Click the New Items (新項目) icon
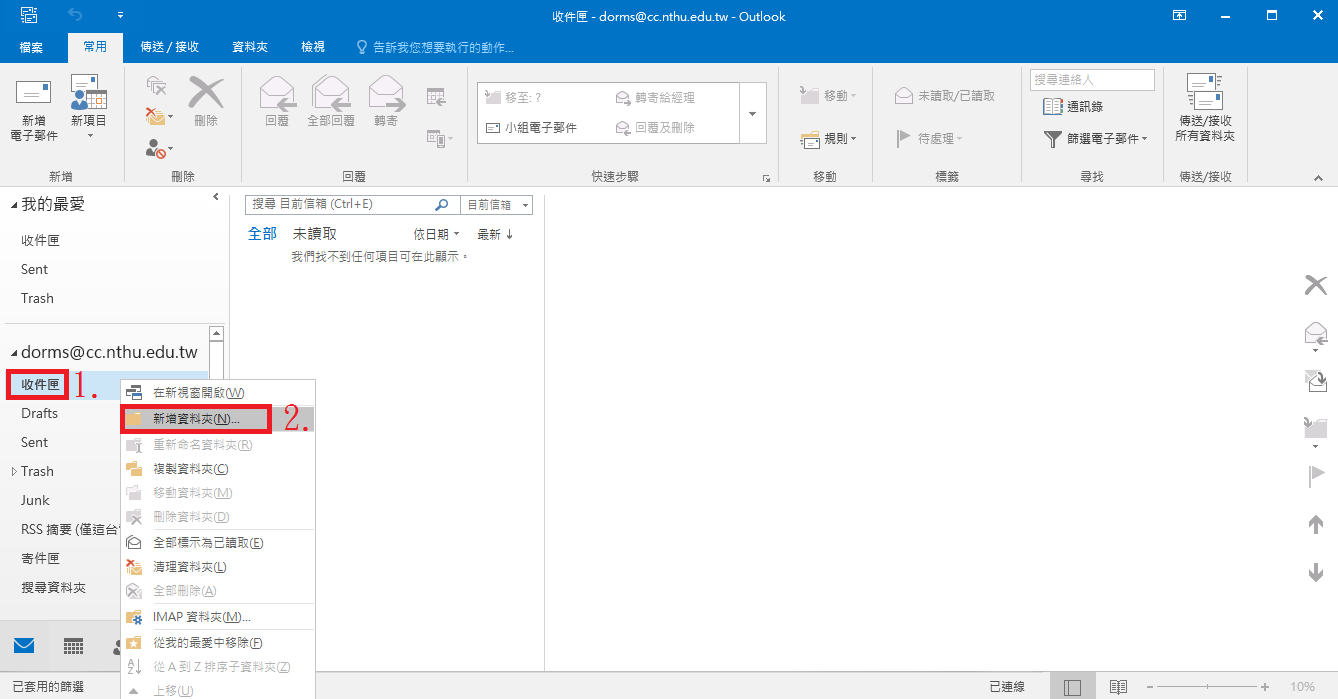Viewport: 1338px width, 699px height. click(88, 95)
